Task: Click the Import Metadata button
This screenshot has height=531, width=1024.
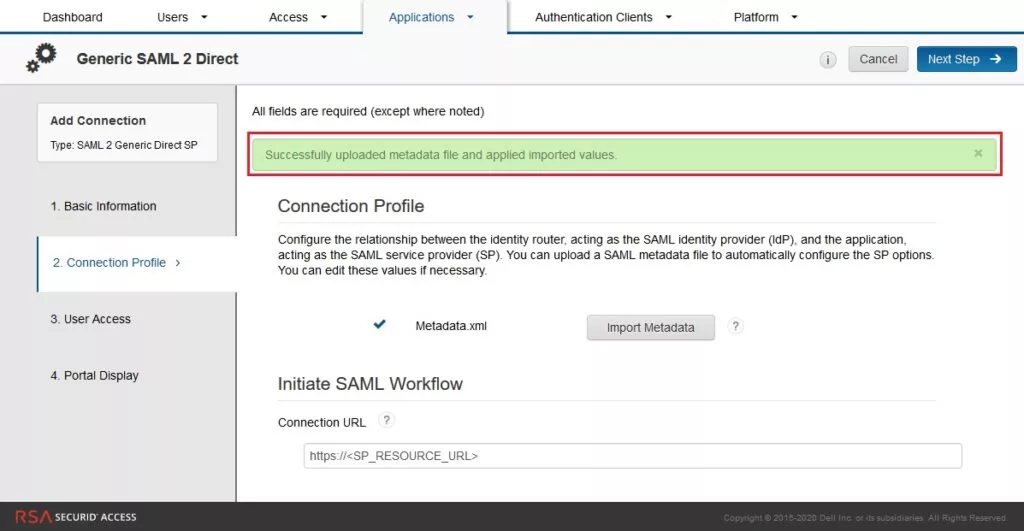Action: point(650,327)
